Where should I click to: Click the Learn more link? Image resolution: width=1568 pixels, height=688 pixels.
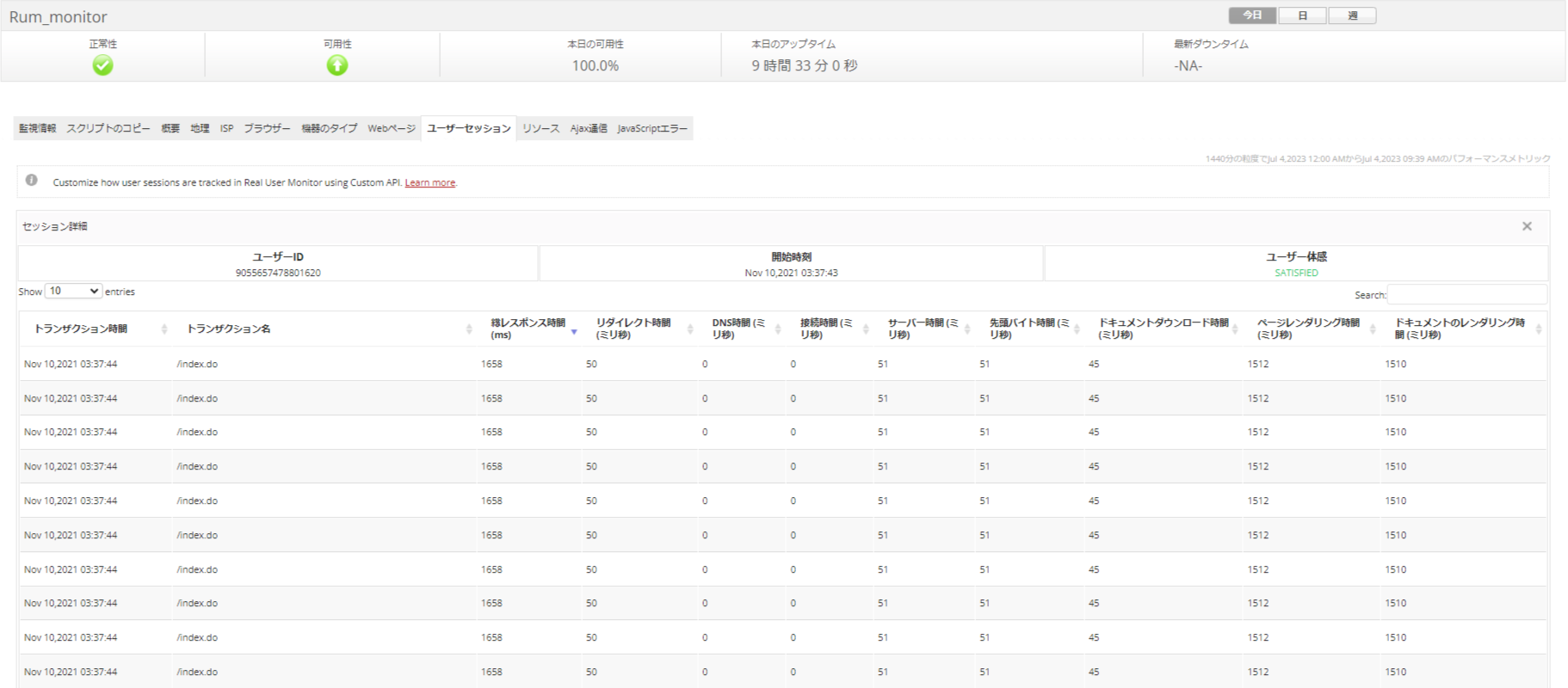[429, 182]
